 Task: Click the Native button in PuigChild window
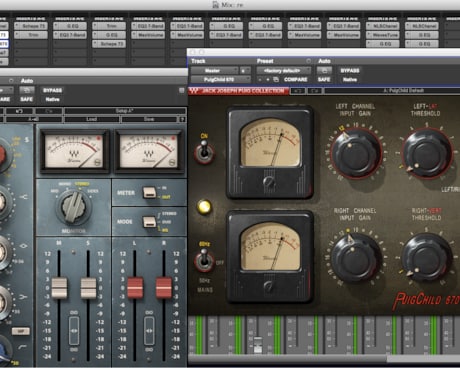pos(350,79)
